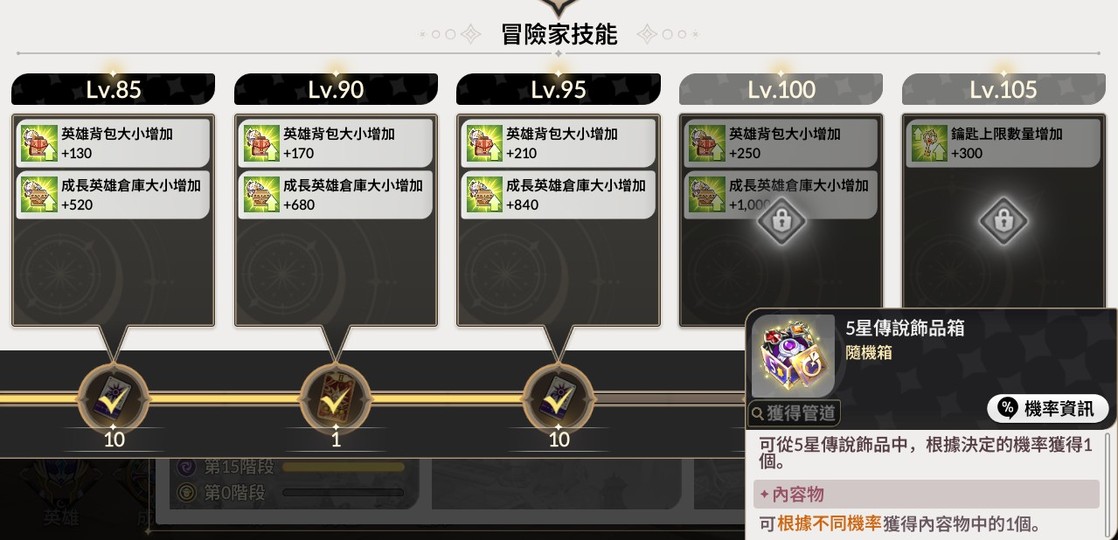This screenshot has width=1118, height=540.
Task: Click the Lv.95 reward node with checkmark
Action: 558,398
